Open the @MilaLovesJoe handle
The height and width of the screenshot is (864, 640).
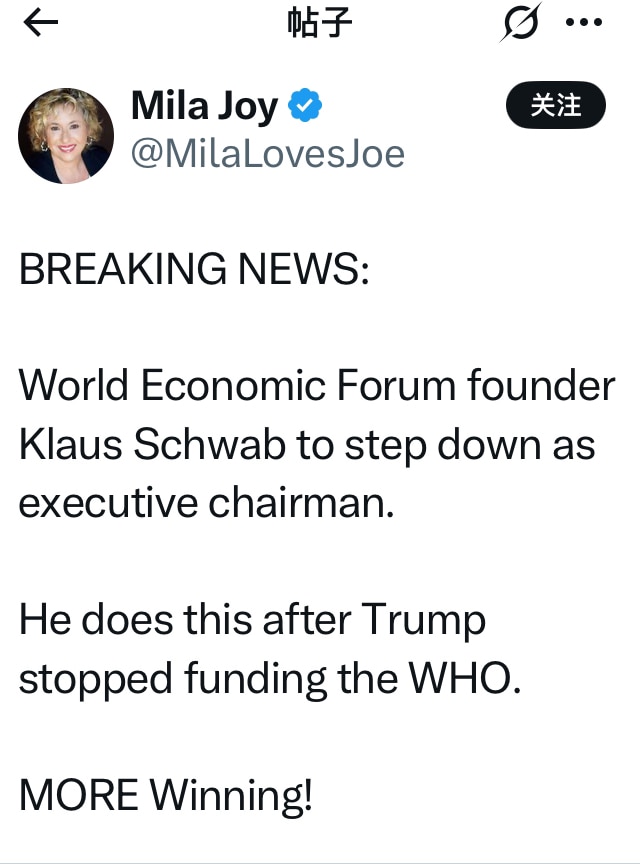click(x=267, y=154)
